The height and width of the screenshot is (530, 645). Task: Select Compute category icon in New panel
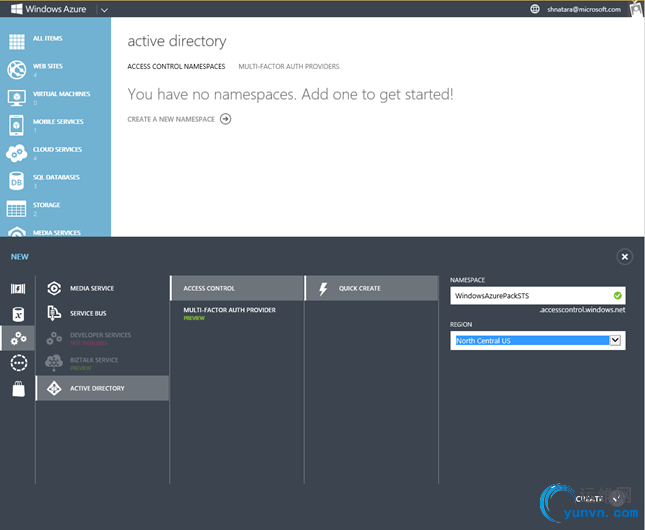pyautogui.click(x=18, y=289)
